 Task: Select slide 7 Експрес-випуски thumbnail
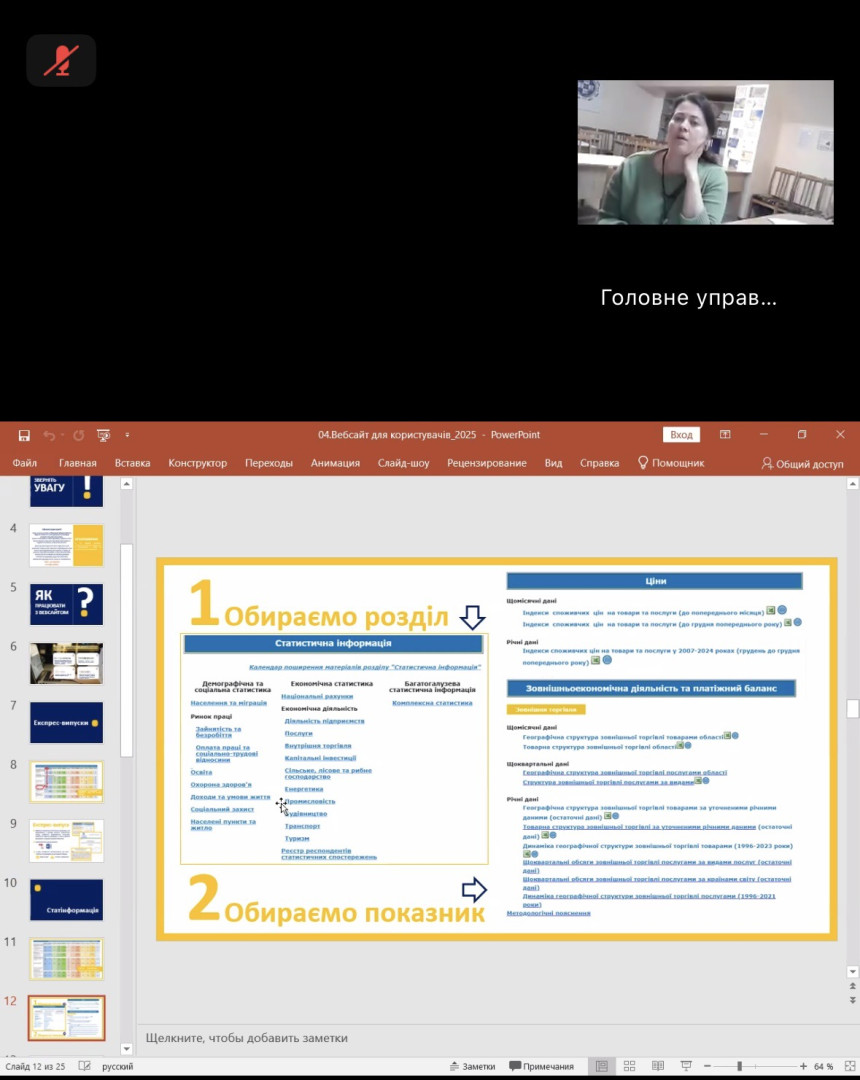(x=66, y=723)
